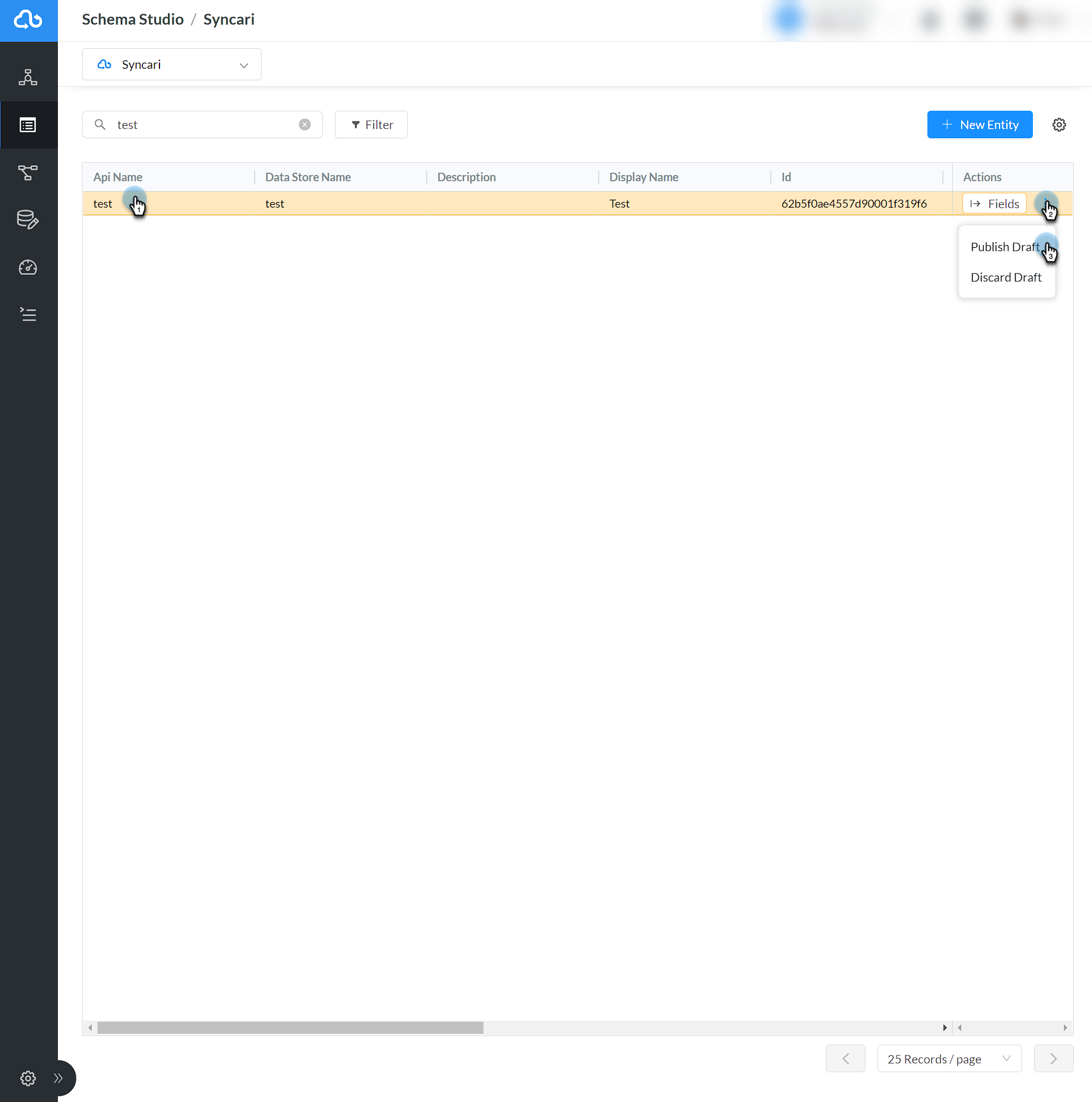
Task: Focus the search input containing test
Action: [202, 124]
